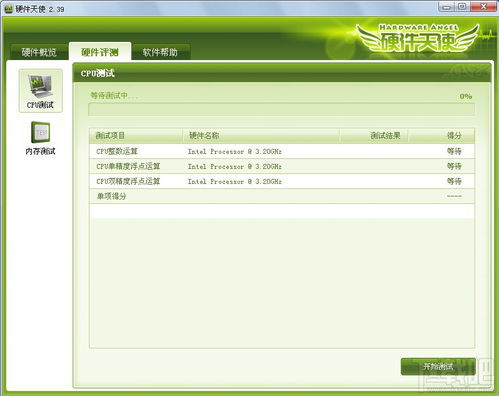Switch to the 硬件概览 tab
Viewport: 499px width, 396px height.
[39, 52]
